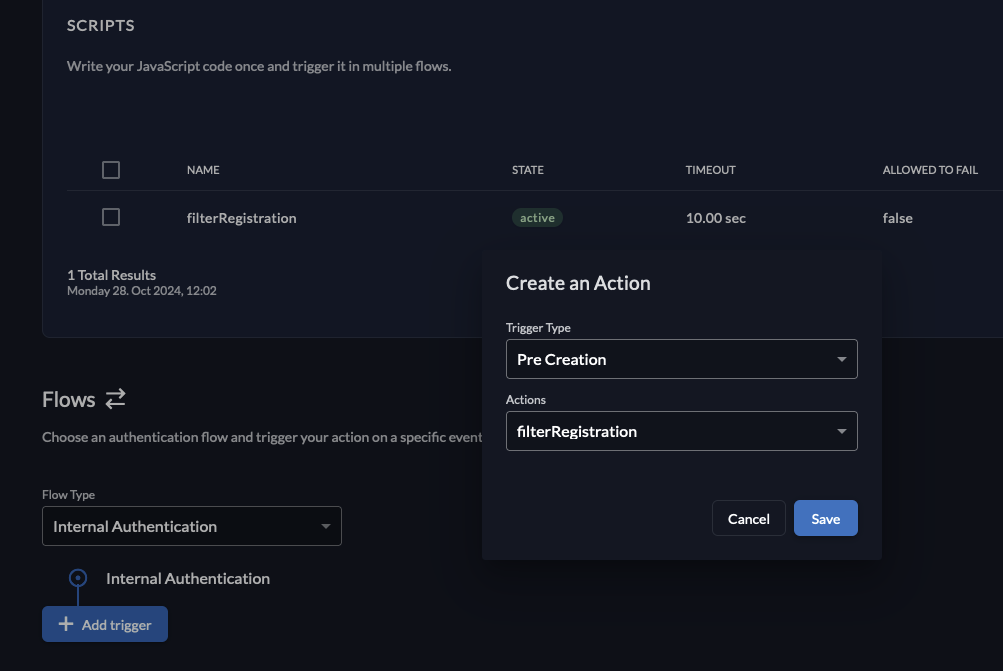1003x671 pixels.
Task: Click the Add trigger button
Action: (x=104, y=624)
